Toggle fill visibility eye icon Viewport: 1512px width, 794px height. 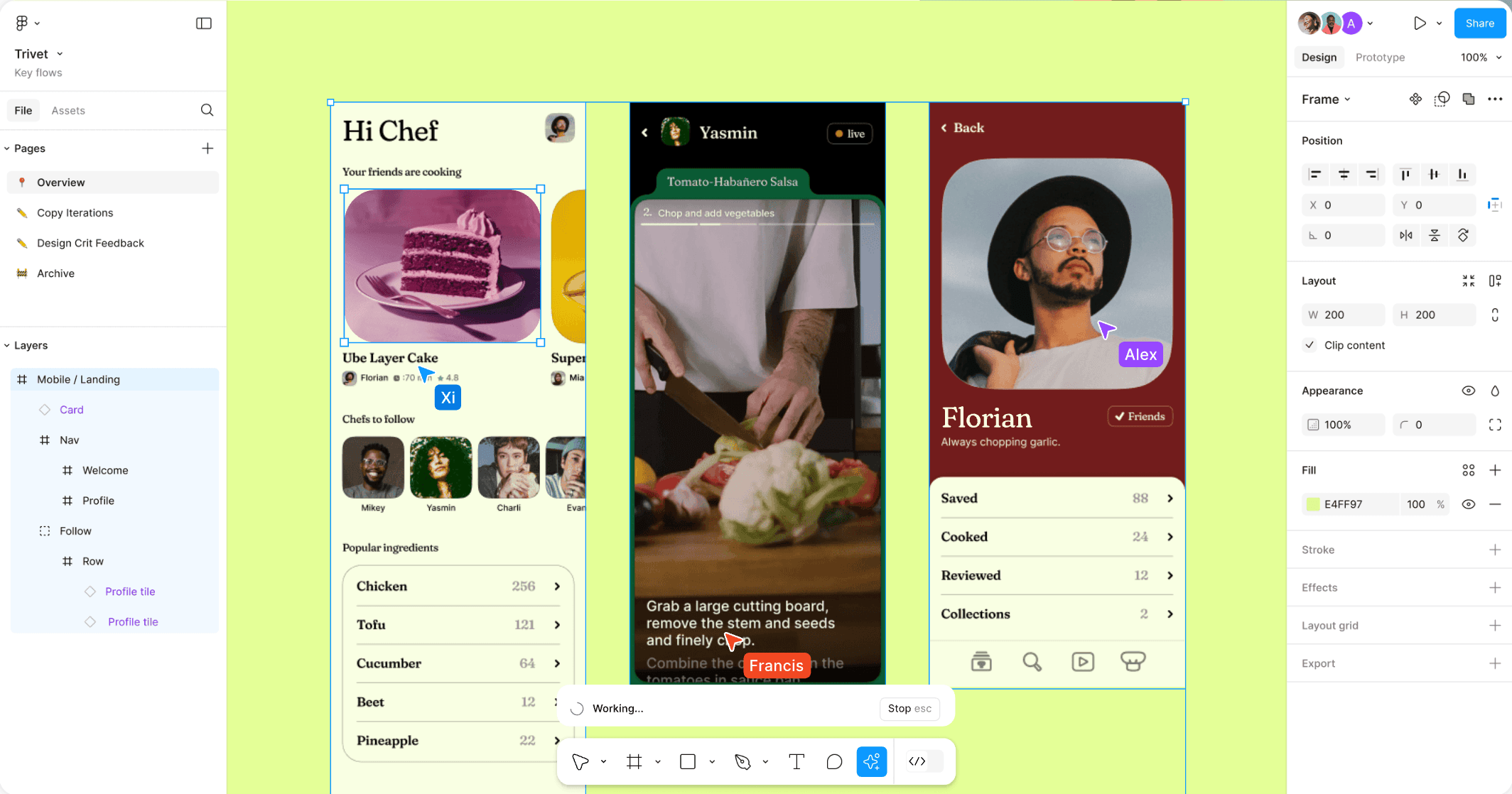click(x=1468, y=504)
